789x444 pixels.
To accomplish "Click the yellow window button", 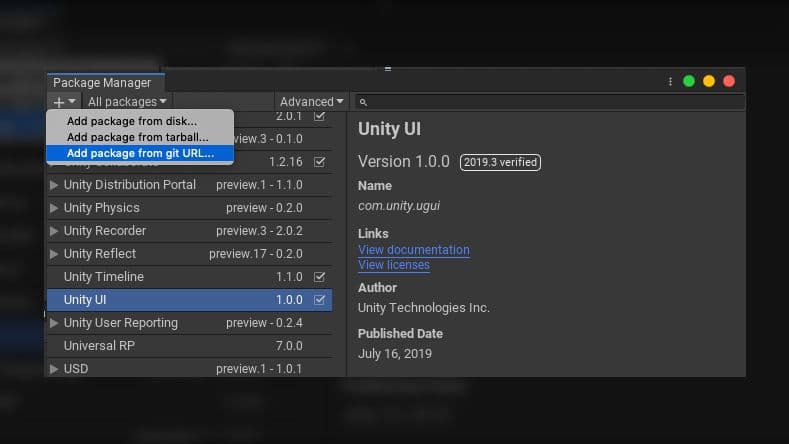I will pos(709,82).
